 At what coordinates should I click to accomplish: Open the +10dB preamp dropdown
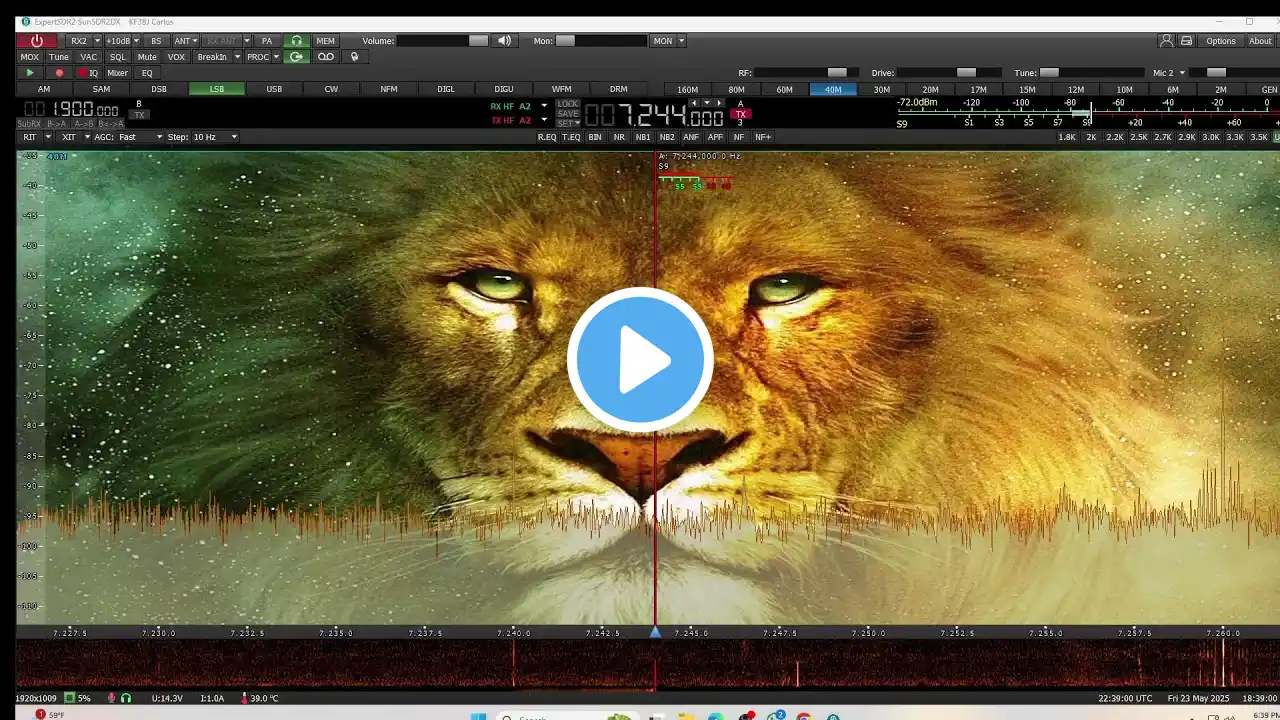(136, 41)
